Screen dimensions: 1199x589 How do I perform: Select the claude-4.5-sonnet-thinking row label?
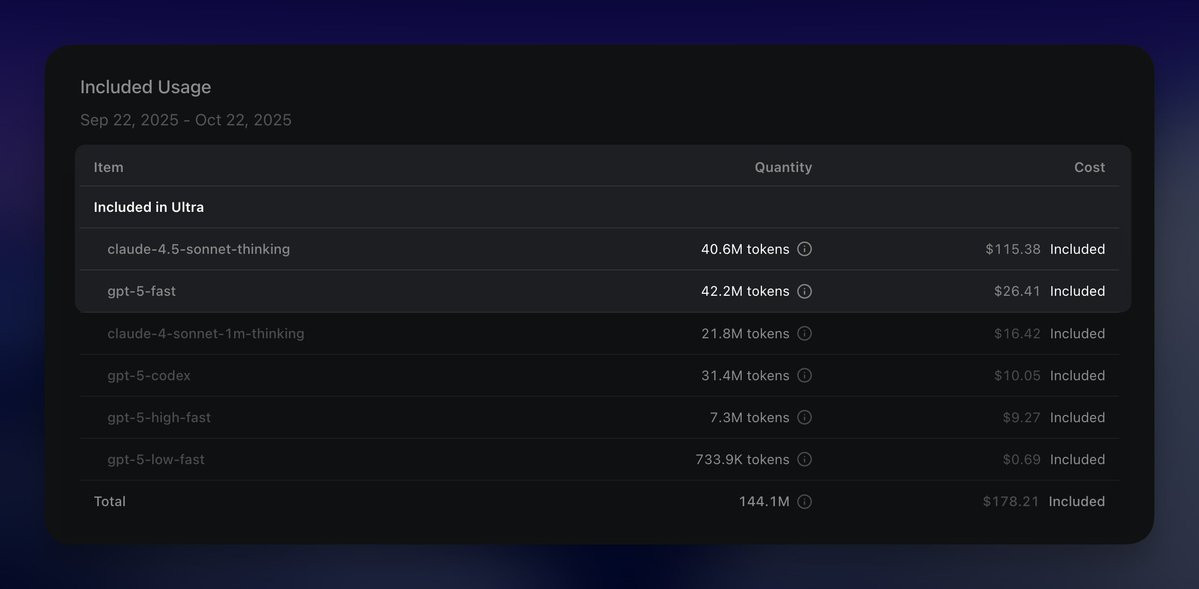(x=199, y=249)
